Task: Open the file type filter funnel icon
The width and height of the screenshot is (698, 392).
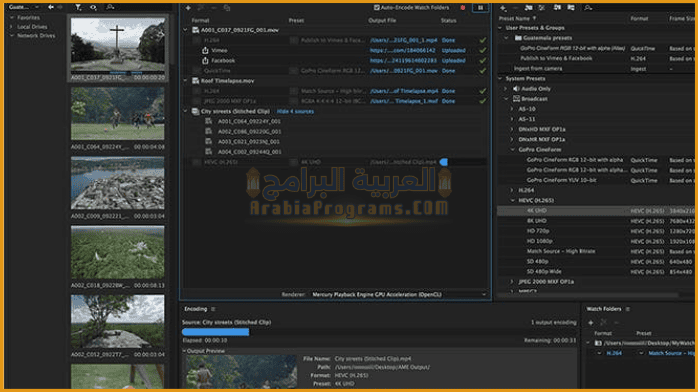Action: 78,7
